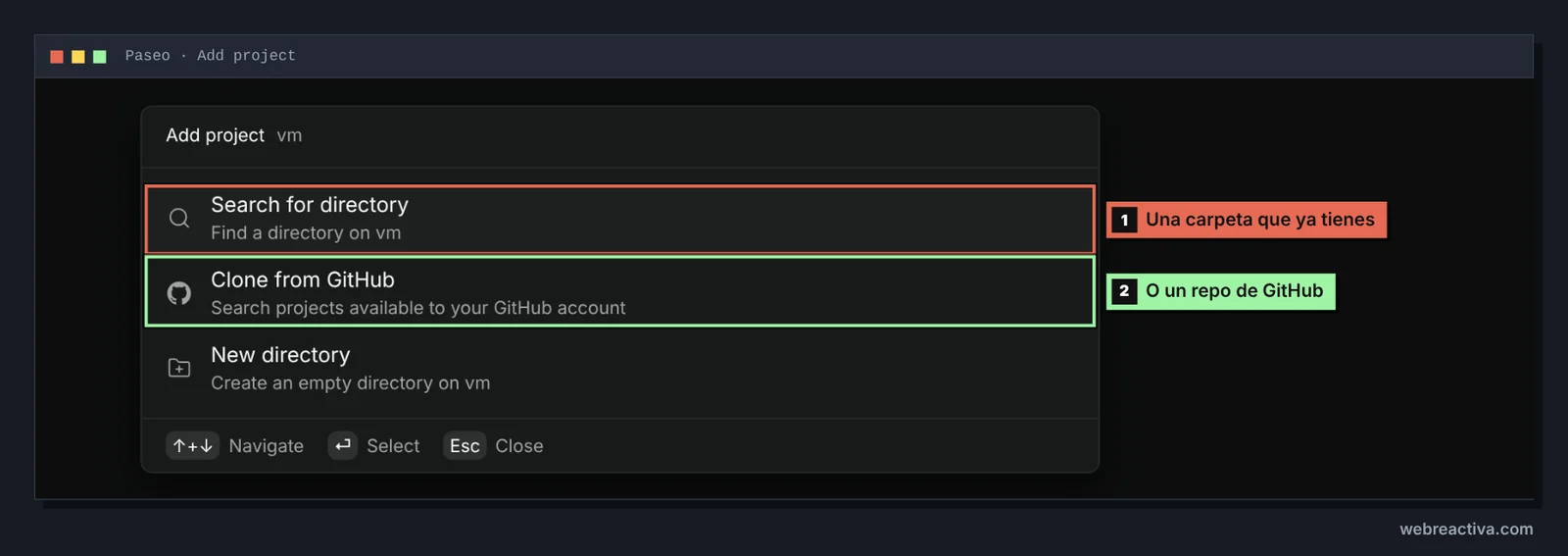The height and width of the screenshot is (556, 1568).
Task: Click the Close hint label
Action: click(x=519, y=446)
